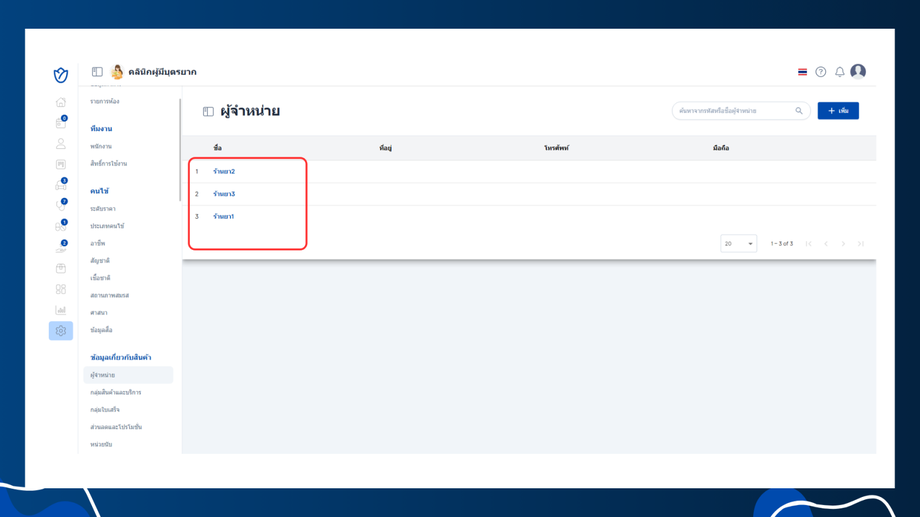Click the ชื่อ column header
Screen dimensions: 920x517
point(217,148)
